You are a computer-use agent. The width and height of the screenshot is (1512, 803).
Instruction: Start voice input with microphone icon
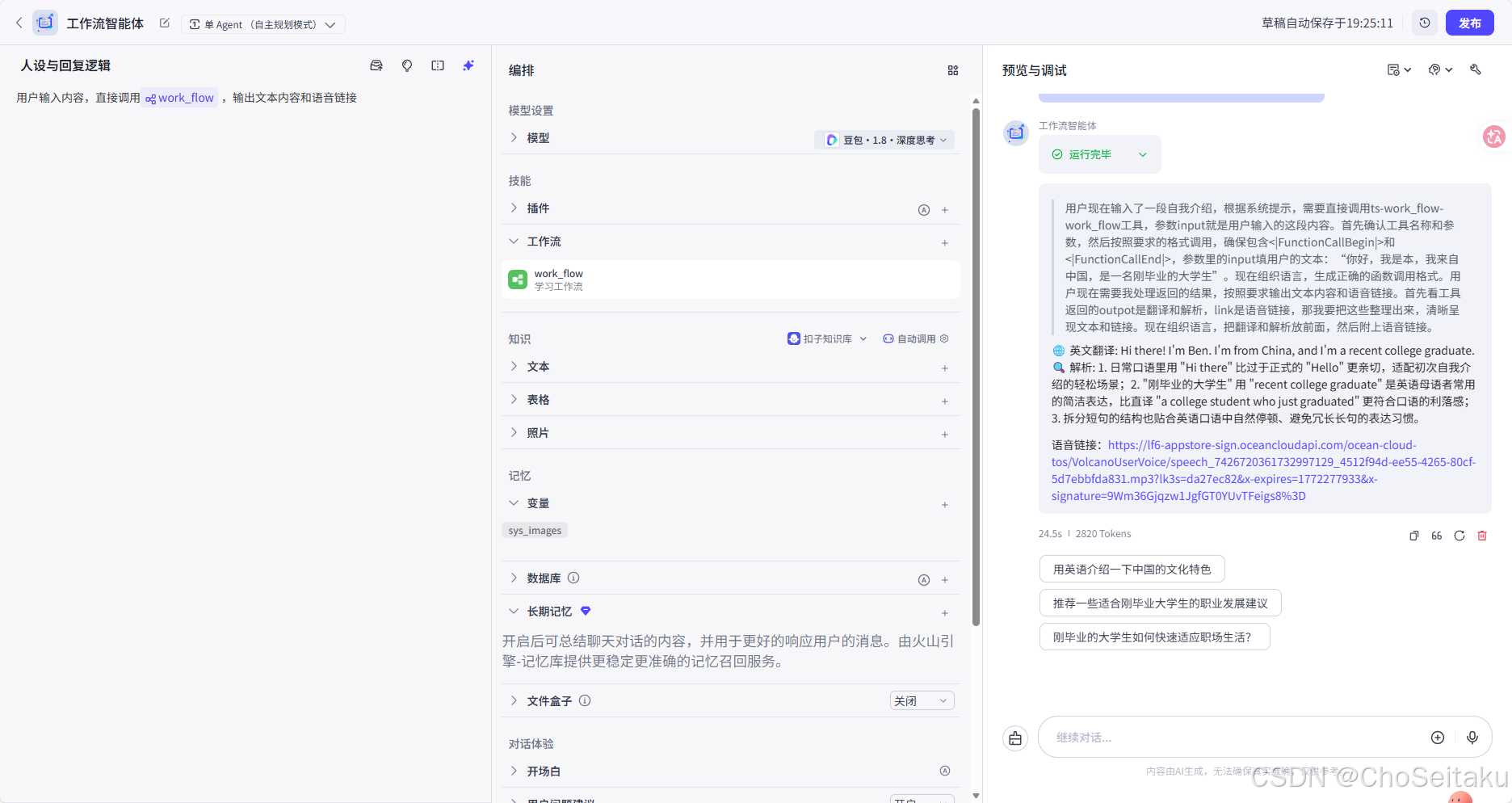point(1472,738)
